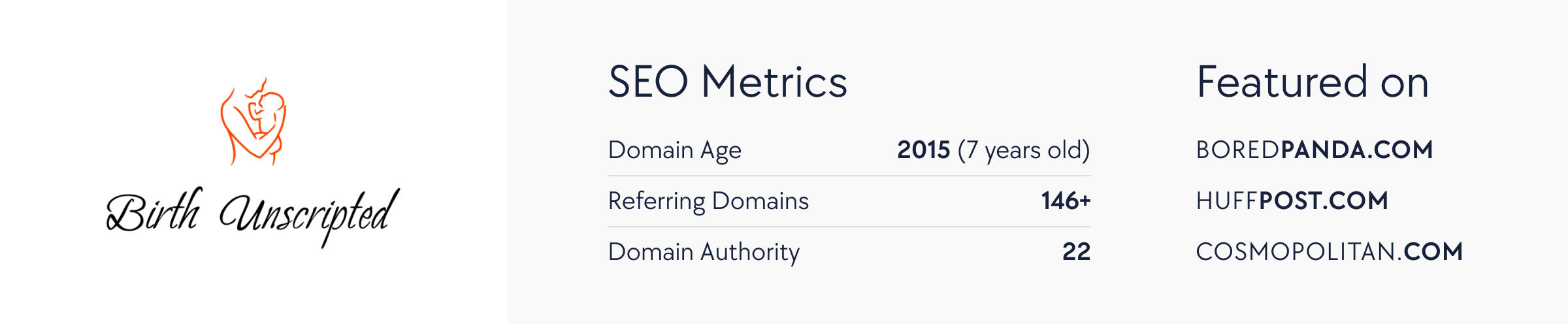Click the word Metrics in the heading

click(x=775, y=82)
